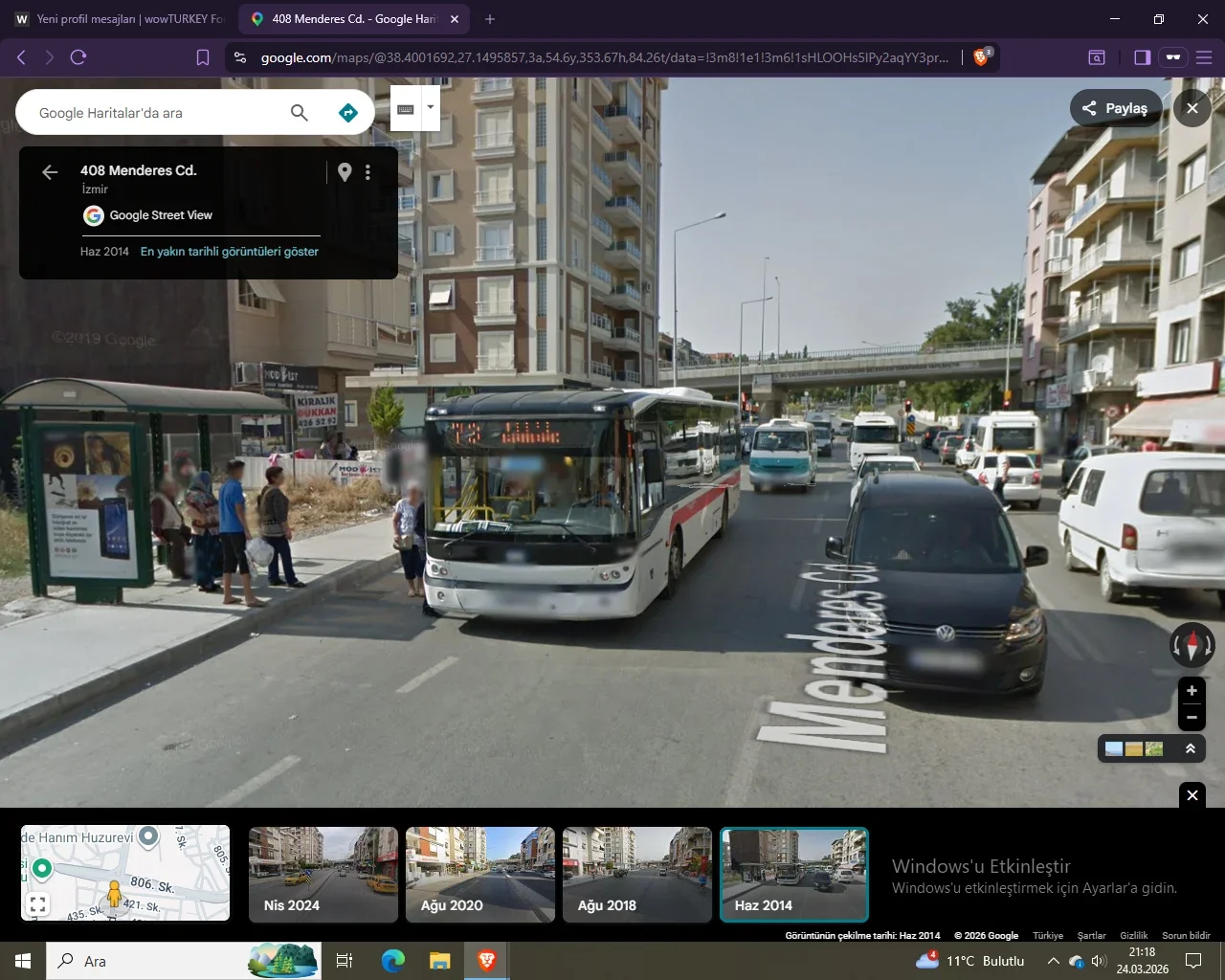Select the Ağu 2018 street view thumbnail
Image resolution: width=1225 pixels, height=980 pixels.
pos(636,874)
